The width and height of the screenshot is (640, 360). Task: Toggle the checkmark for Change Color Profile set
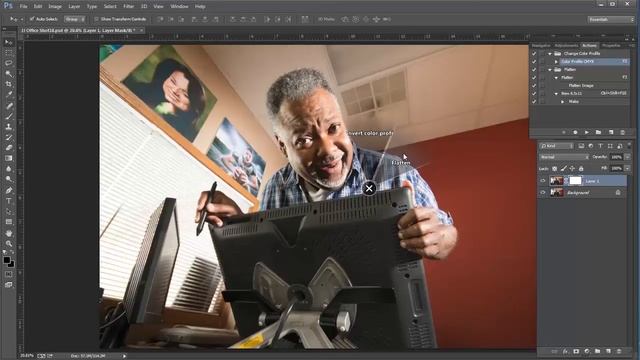[x=534, y=53]
